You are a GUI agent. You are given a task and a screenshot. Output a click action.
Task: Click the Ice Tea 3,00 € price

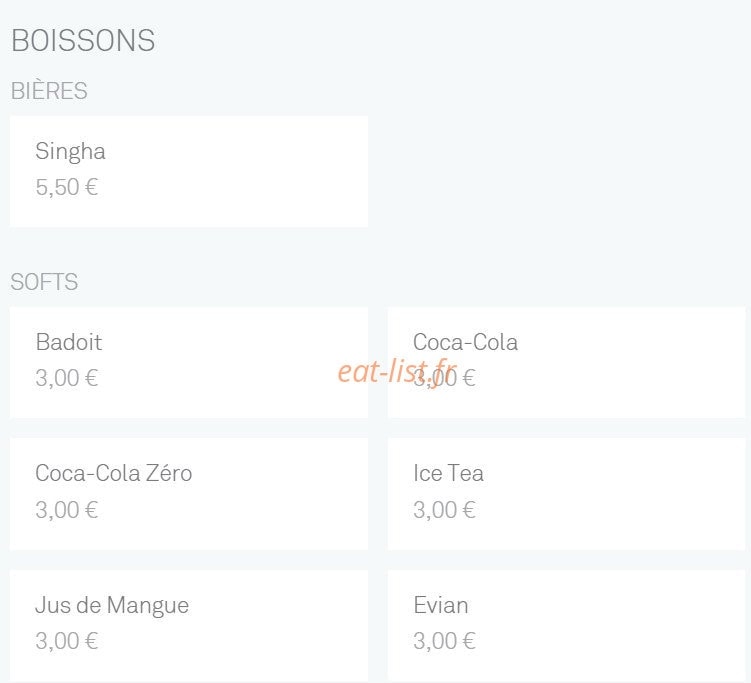pos(444,510)
